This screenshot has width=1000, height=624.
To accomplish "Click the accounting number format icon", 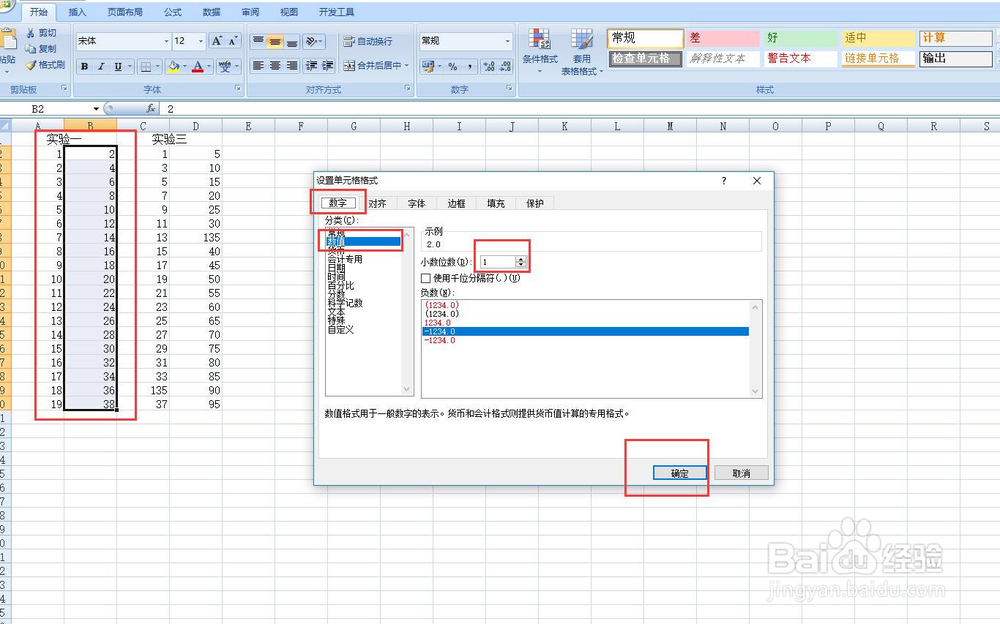I will (427, 66).
